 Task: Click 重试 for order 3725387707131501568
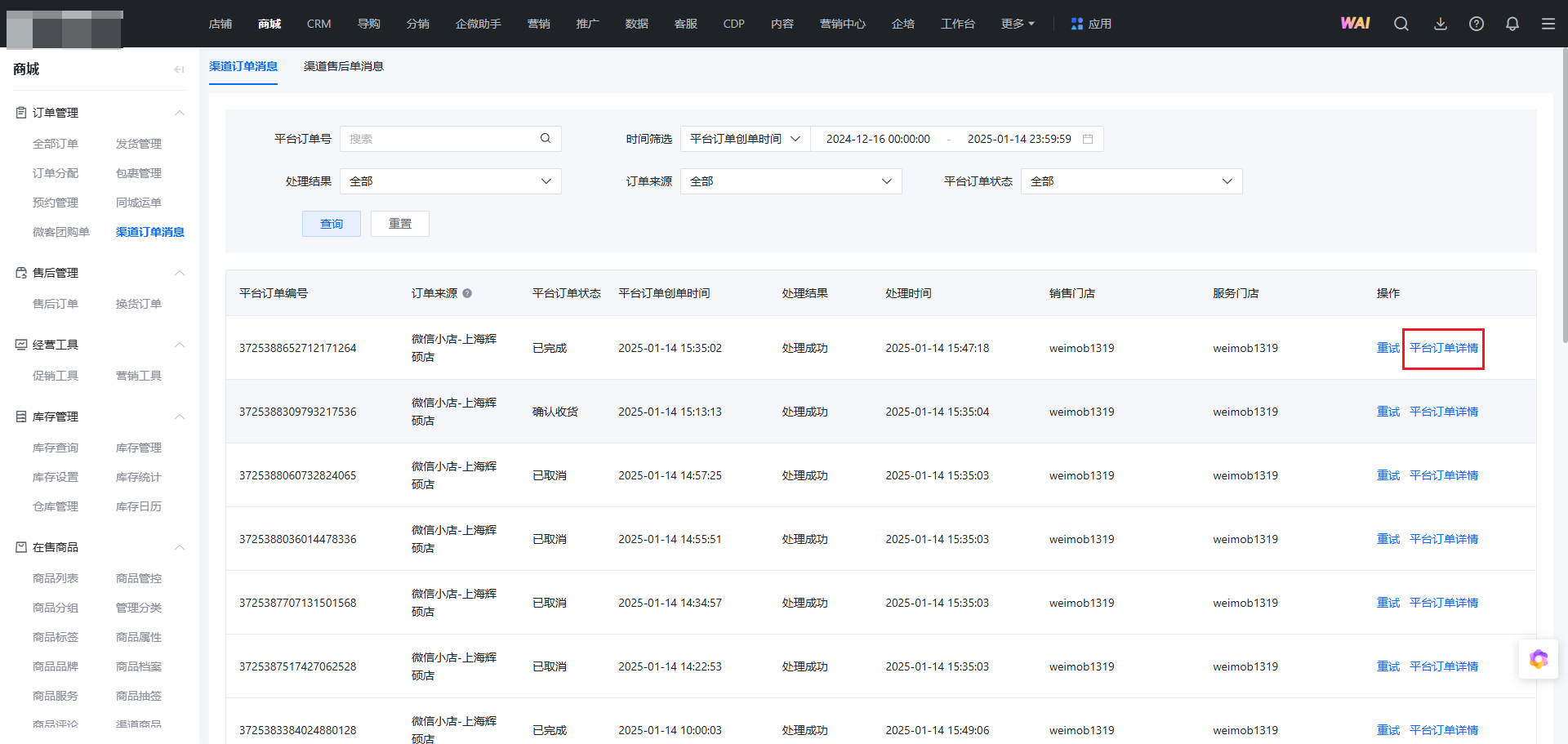point(1388,603)
